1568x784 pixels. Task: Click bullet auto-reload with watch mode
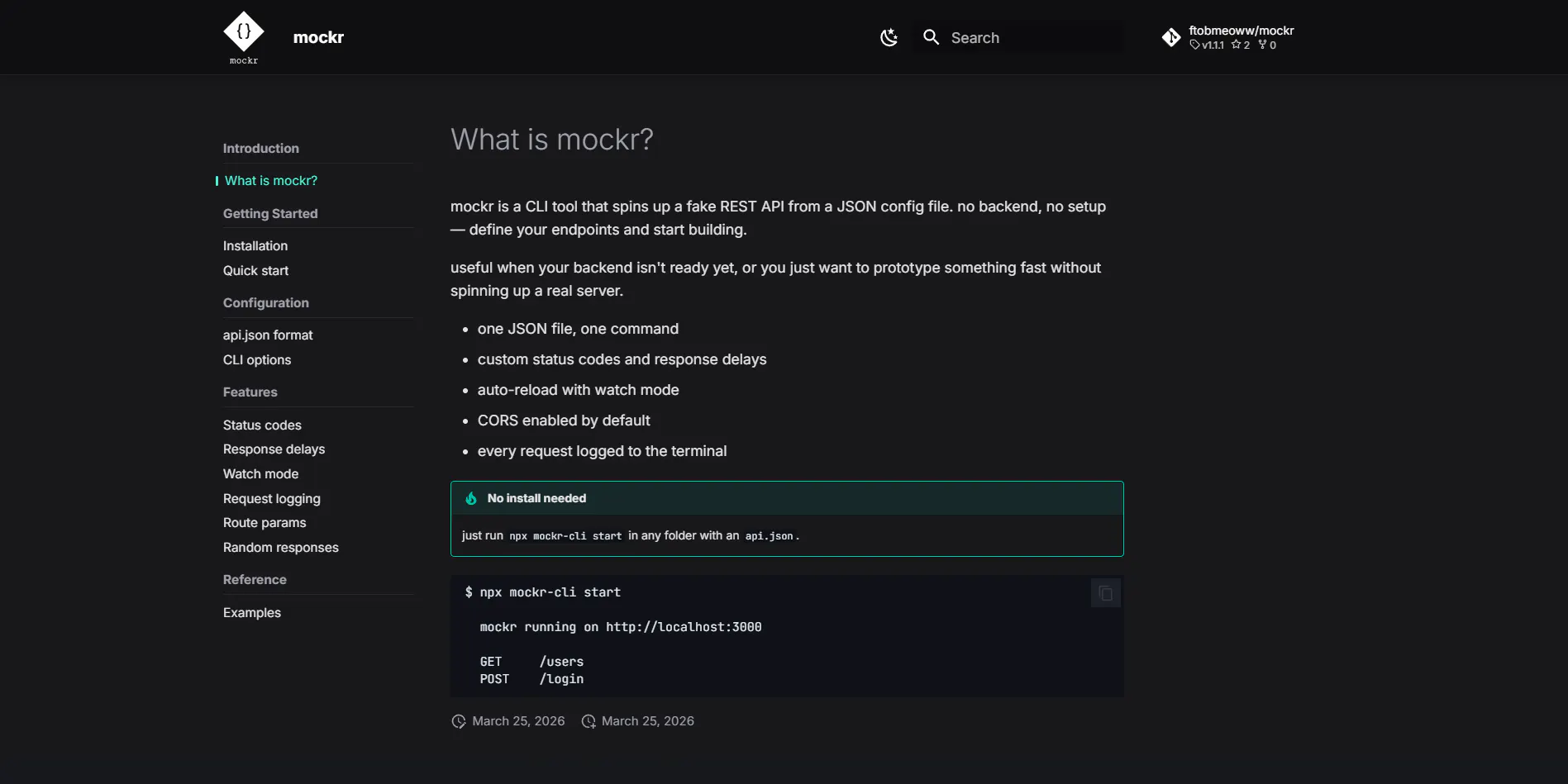point(578,390)
